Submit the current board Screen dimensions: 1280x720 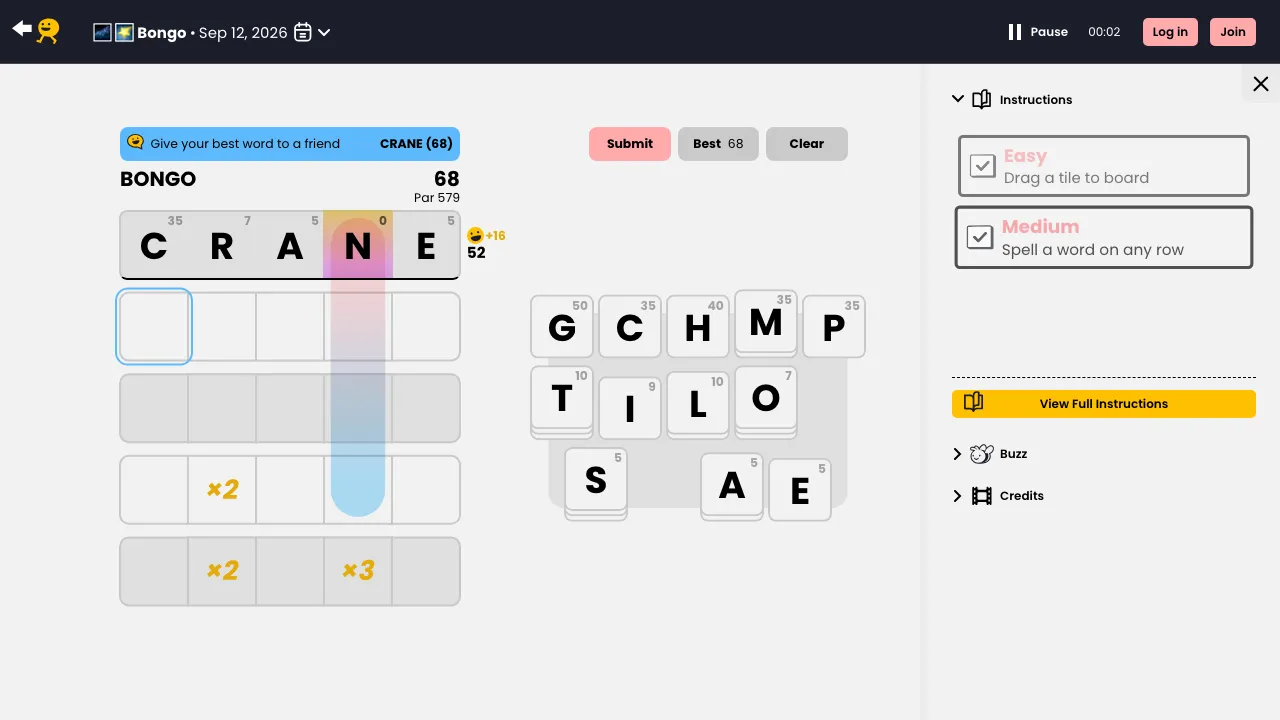(x=630, y=144)
